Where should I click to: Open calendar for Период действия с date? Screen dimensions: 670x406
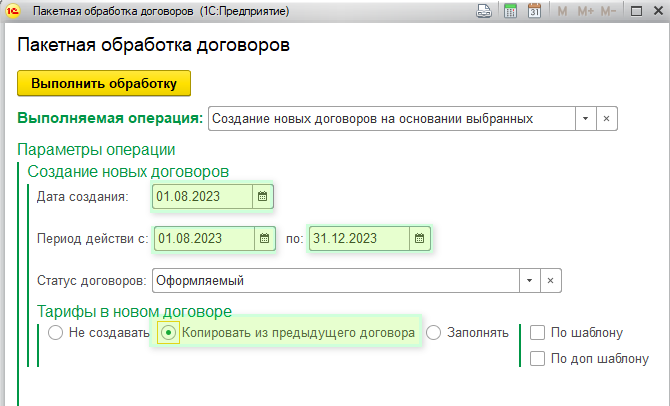(264, 239)
